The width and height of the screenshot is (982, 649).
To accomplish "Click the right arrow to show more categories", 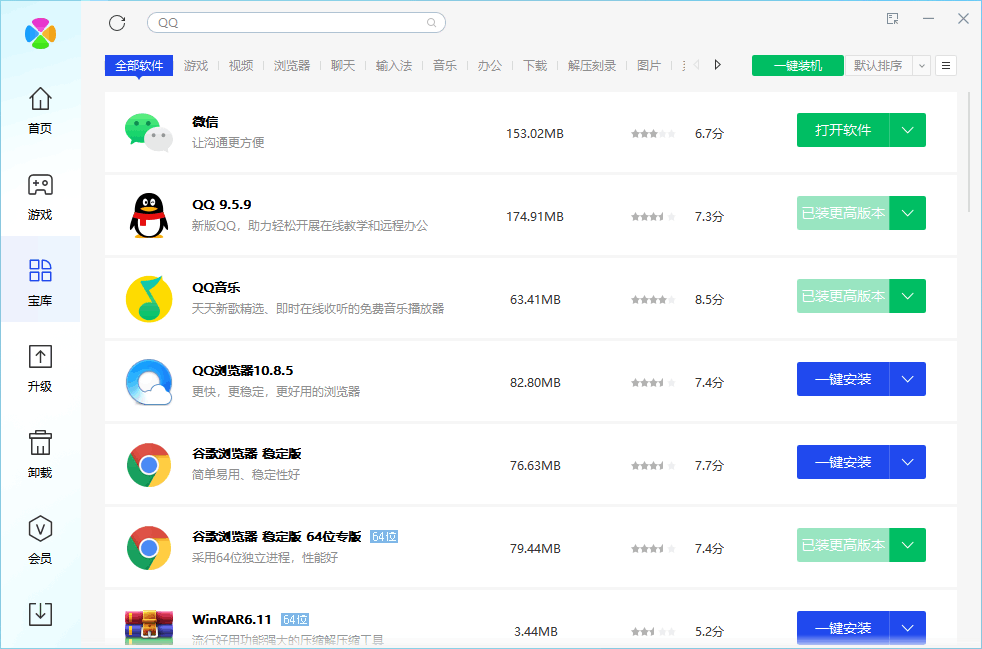I will [x=718, y=65].
